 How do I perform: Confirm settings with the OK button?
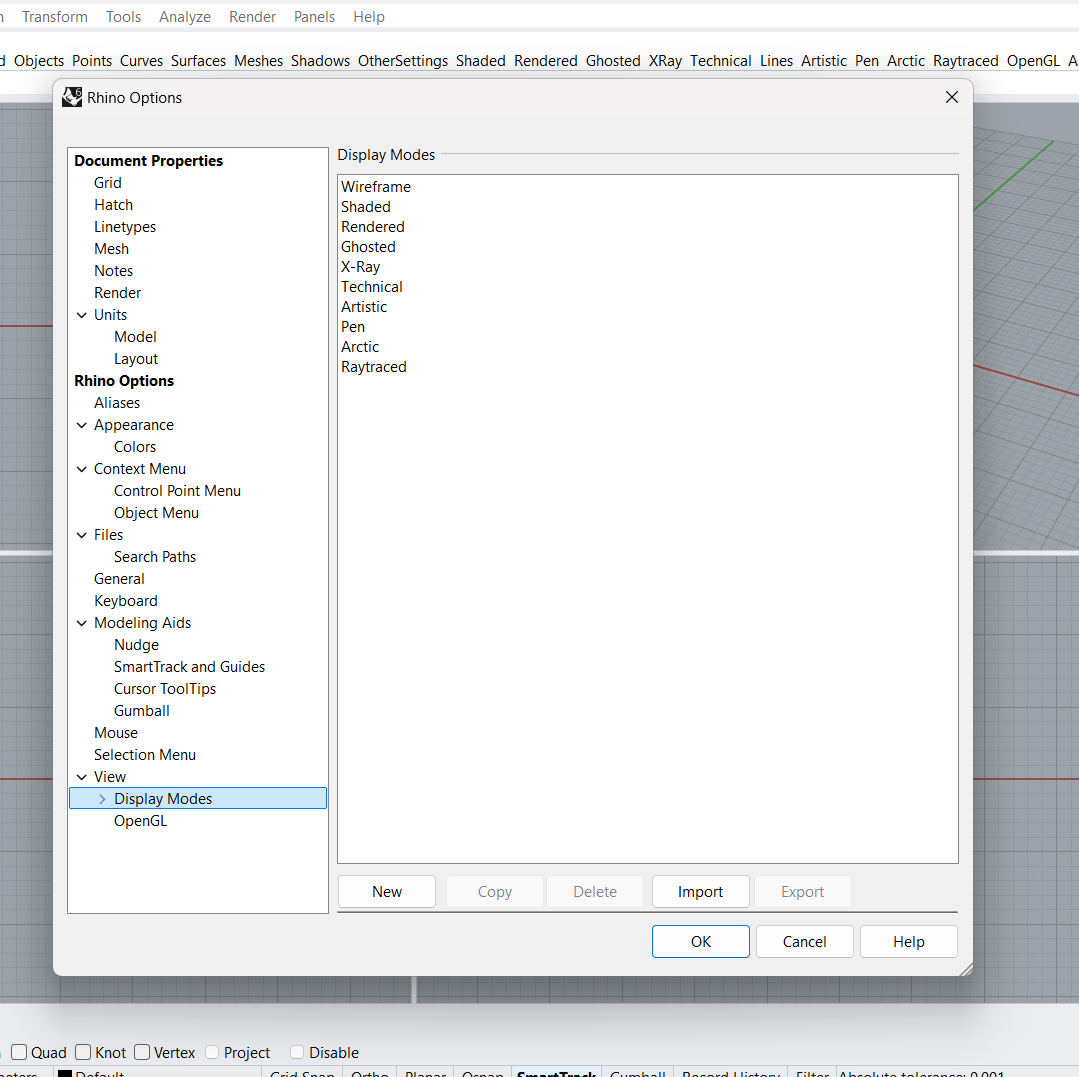tap(700, 942)
